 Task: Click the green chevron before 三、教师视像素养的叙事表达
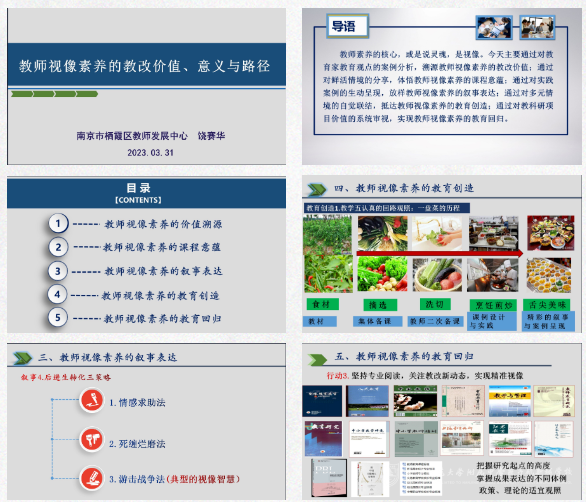(22, 358)
